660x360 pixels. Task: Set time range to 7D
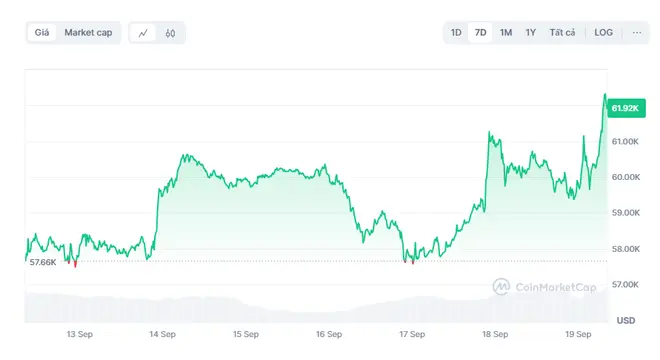[480, 32]
